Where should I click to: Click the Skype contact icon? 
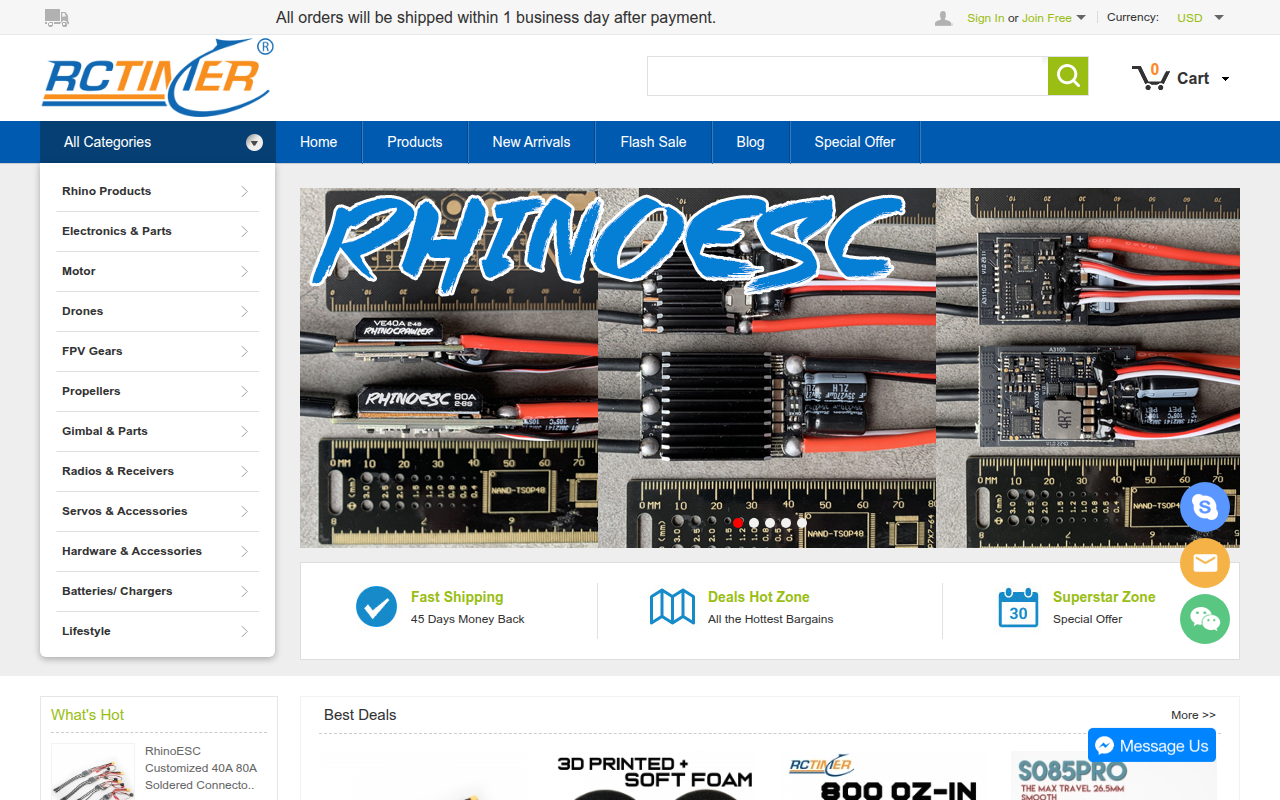coord(1205,507)
